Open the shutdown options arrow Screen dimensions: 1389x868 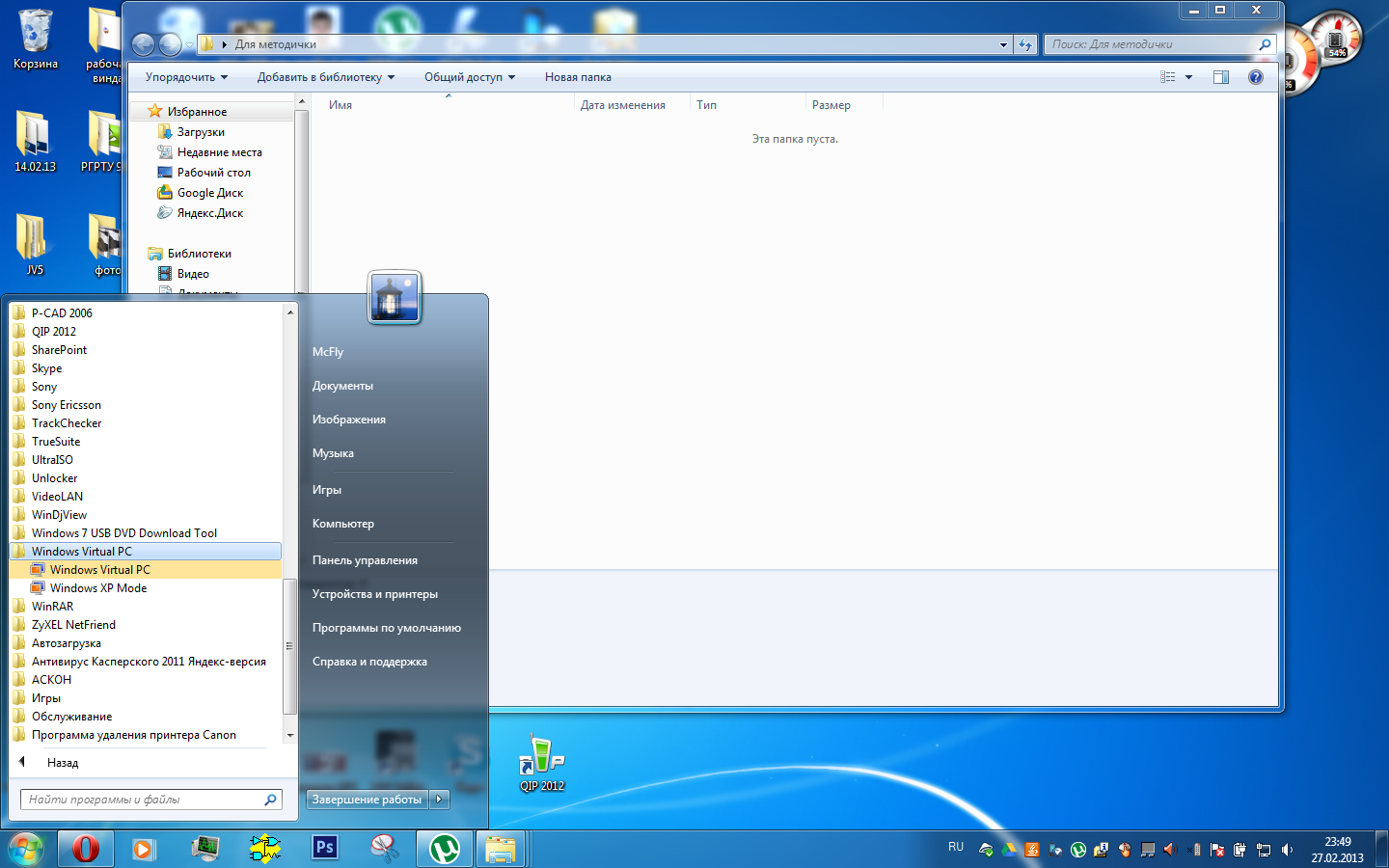pyautogui.click(x=440, y=799)
